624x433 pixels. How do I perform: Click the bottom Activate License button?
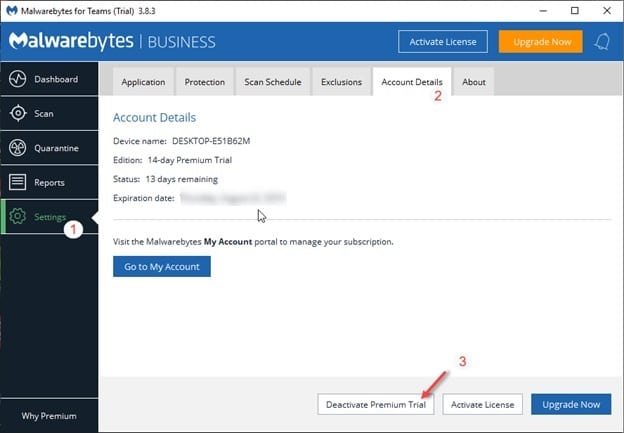(x=482, y=404)
